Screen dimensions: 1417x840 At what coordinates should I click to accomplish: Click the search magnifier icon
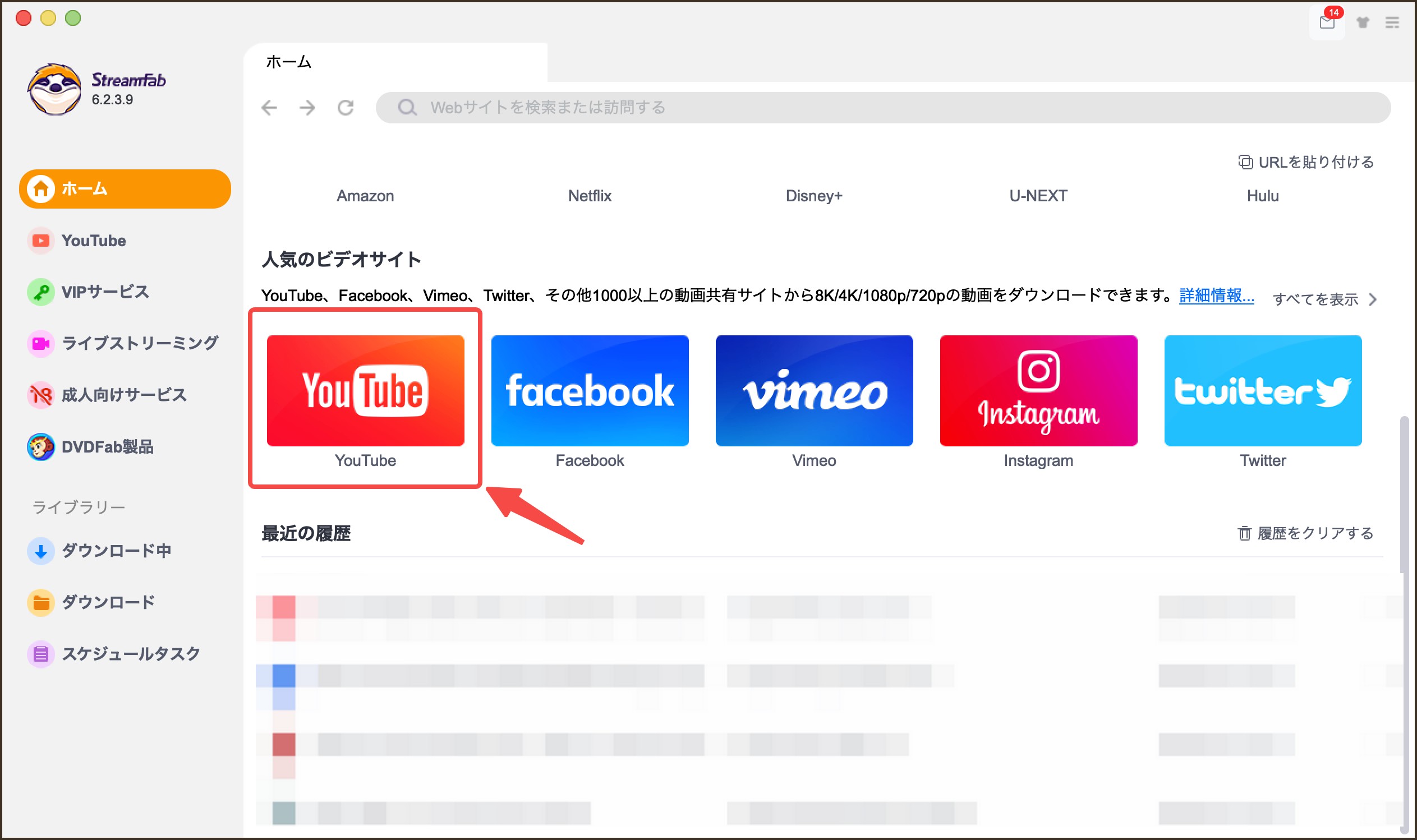click(407, 108)
